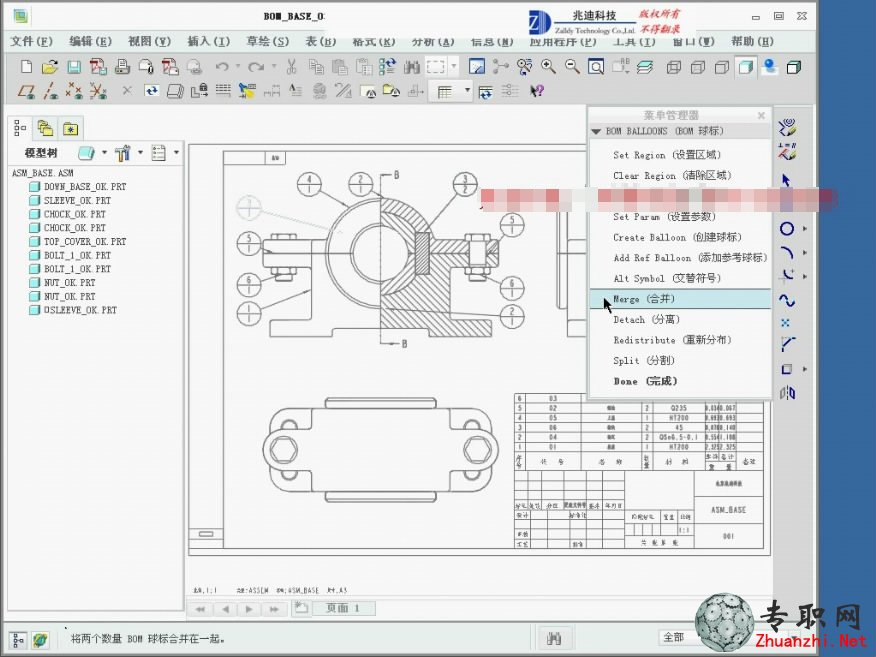Toggle datum point display icon
The width and height of the screenshot is (876, 657).
tap(74, 91)
